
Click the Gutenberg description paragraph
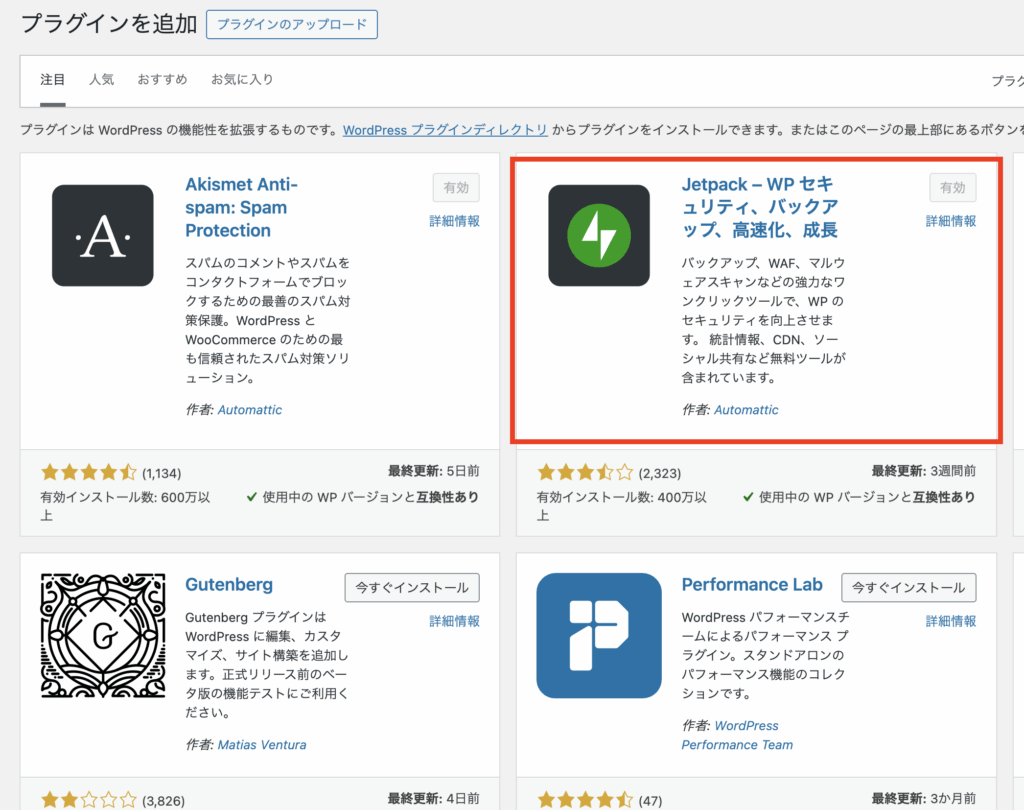coord(266,664)
